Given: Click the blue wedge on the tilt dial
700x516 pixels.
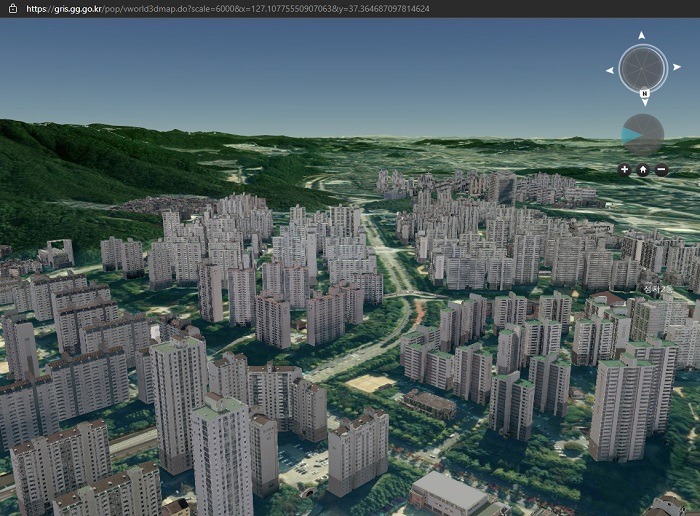Looking at the screenshot, I should [630, 134].
